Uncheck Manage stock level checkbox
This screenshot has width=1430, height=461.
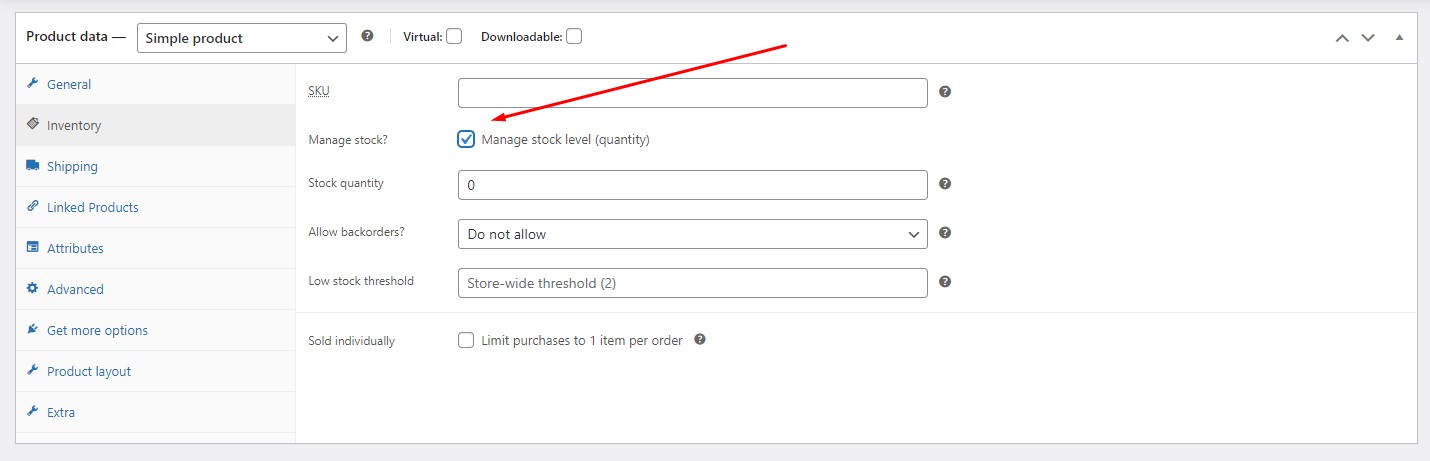(x=466, y=139)
